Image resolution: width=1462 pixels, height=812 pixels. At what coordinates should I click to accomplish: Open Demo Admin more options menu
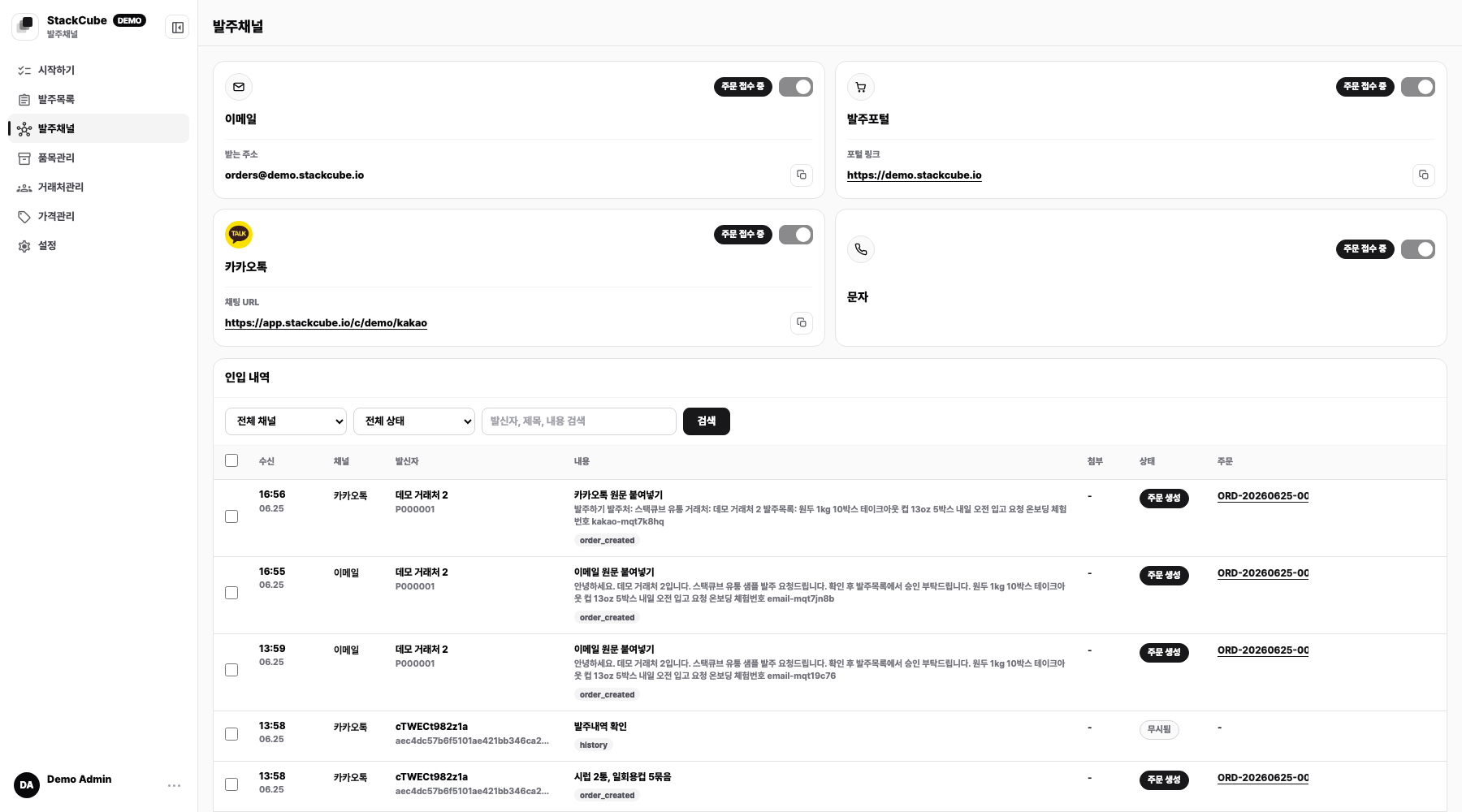coord(174,785)
